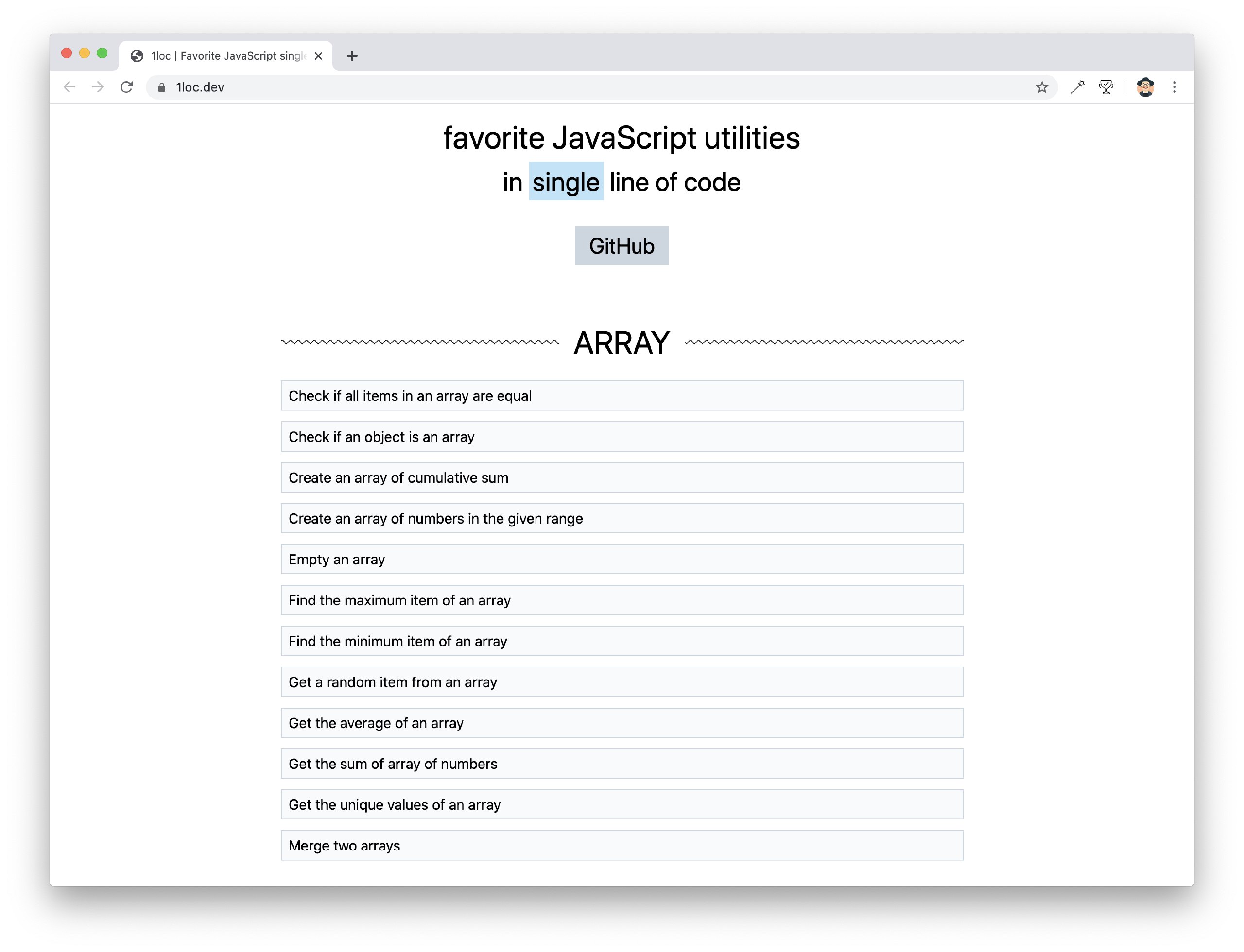The width and height of the screenshot is (1244, 952).
Task: Expand 'Create an array of cumulative sum'
Action: 622,478
